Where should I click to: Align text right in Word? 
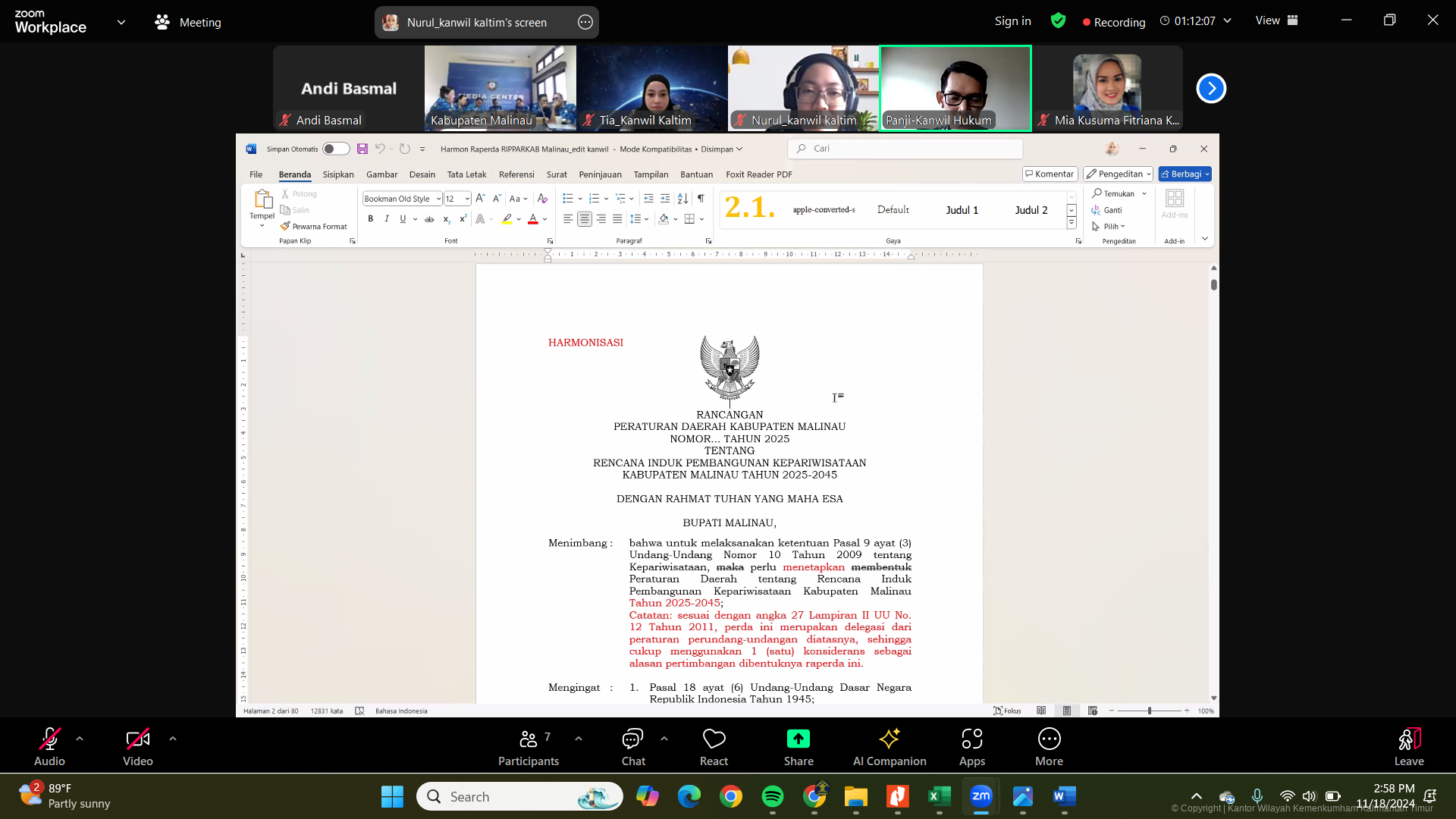pos(601,219)
